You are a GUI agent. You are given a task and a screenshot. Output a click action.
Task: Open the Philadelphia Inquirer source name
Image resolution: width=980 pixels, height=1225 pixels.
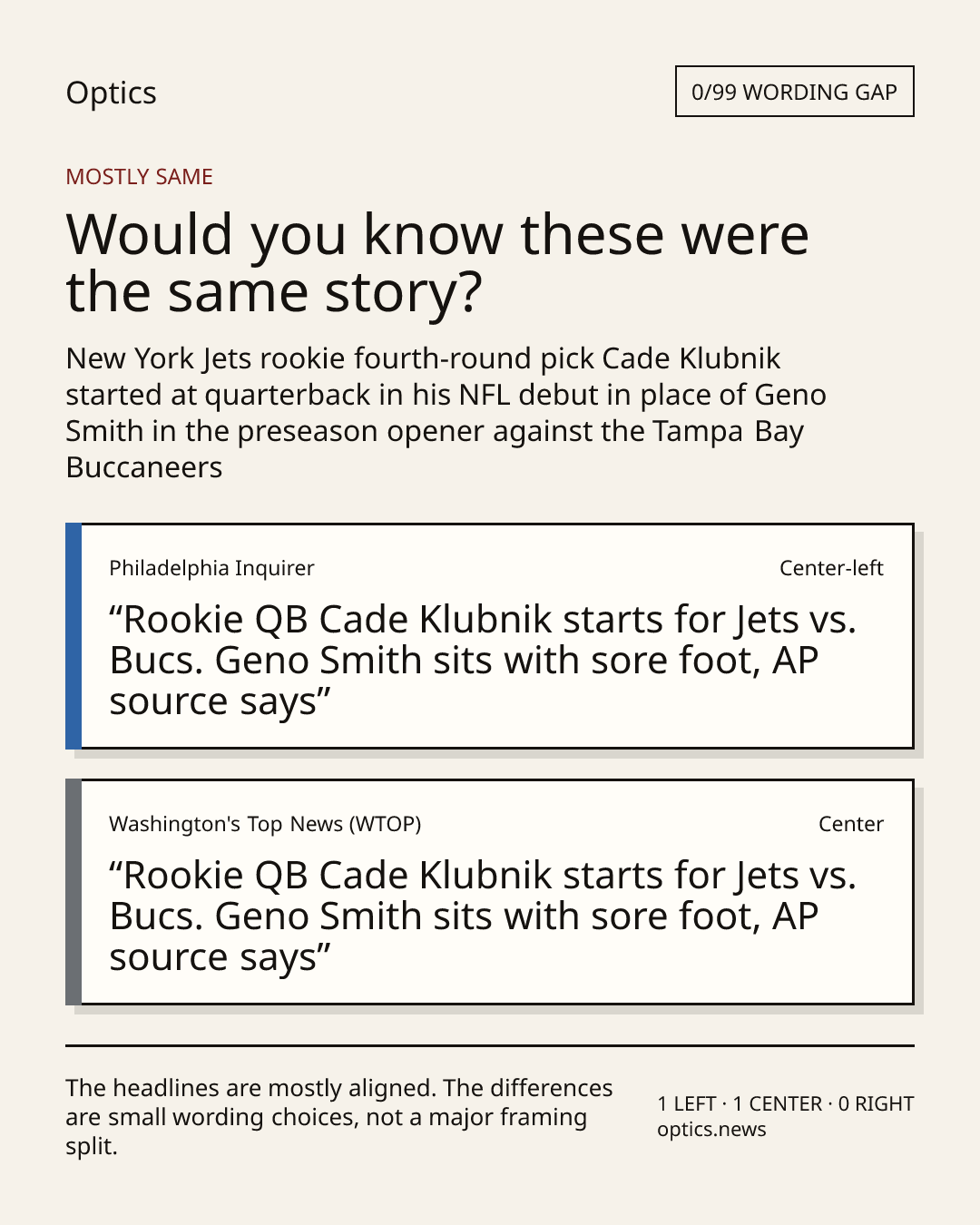(x=211, y=568)
